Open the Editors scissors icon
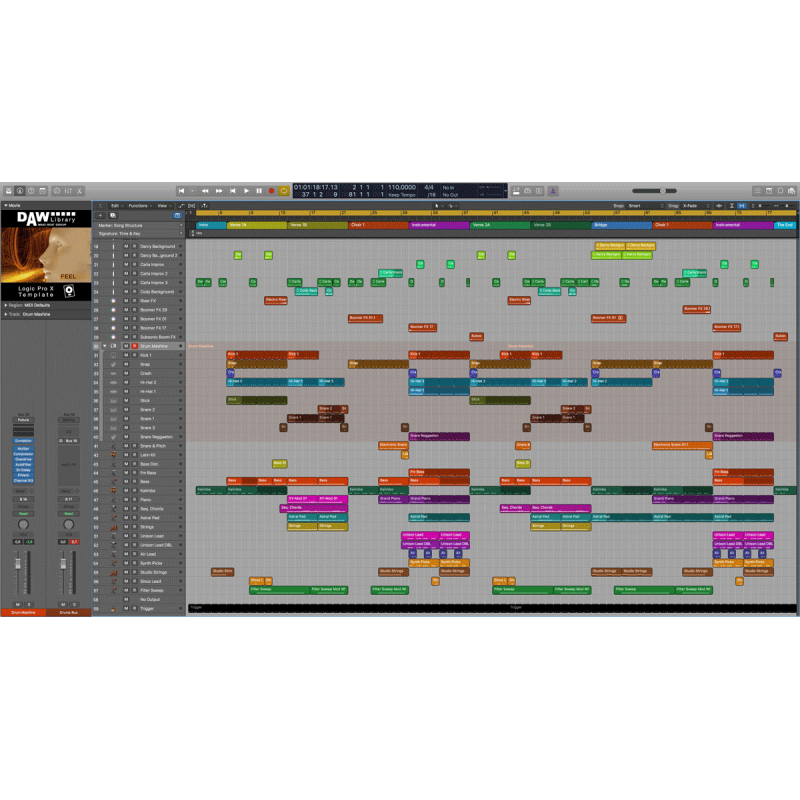 [80, 191]
